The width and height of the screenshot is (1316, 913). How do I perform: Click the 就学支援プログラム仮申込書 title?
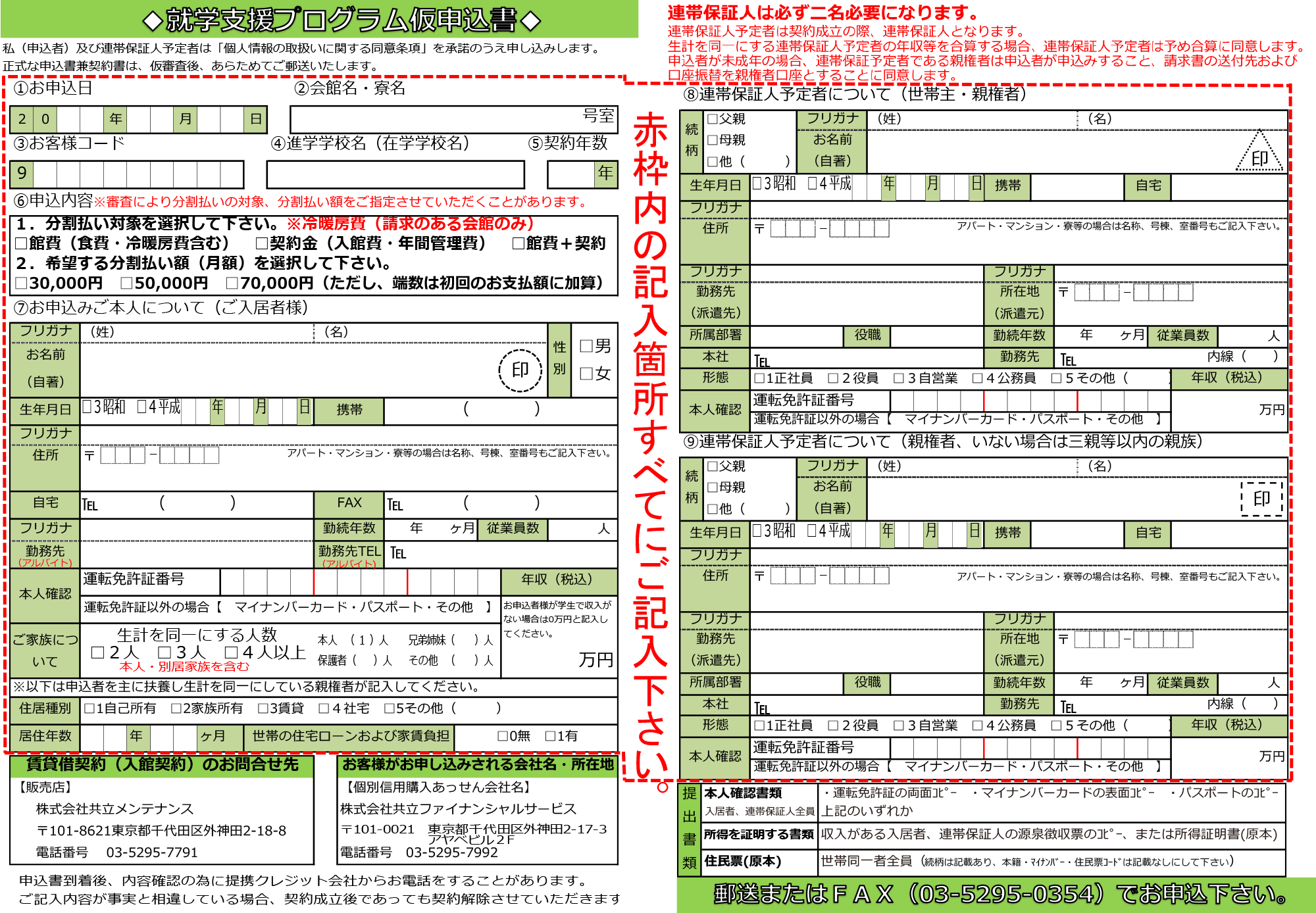(342, 20)
